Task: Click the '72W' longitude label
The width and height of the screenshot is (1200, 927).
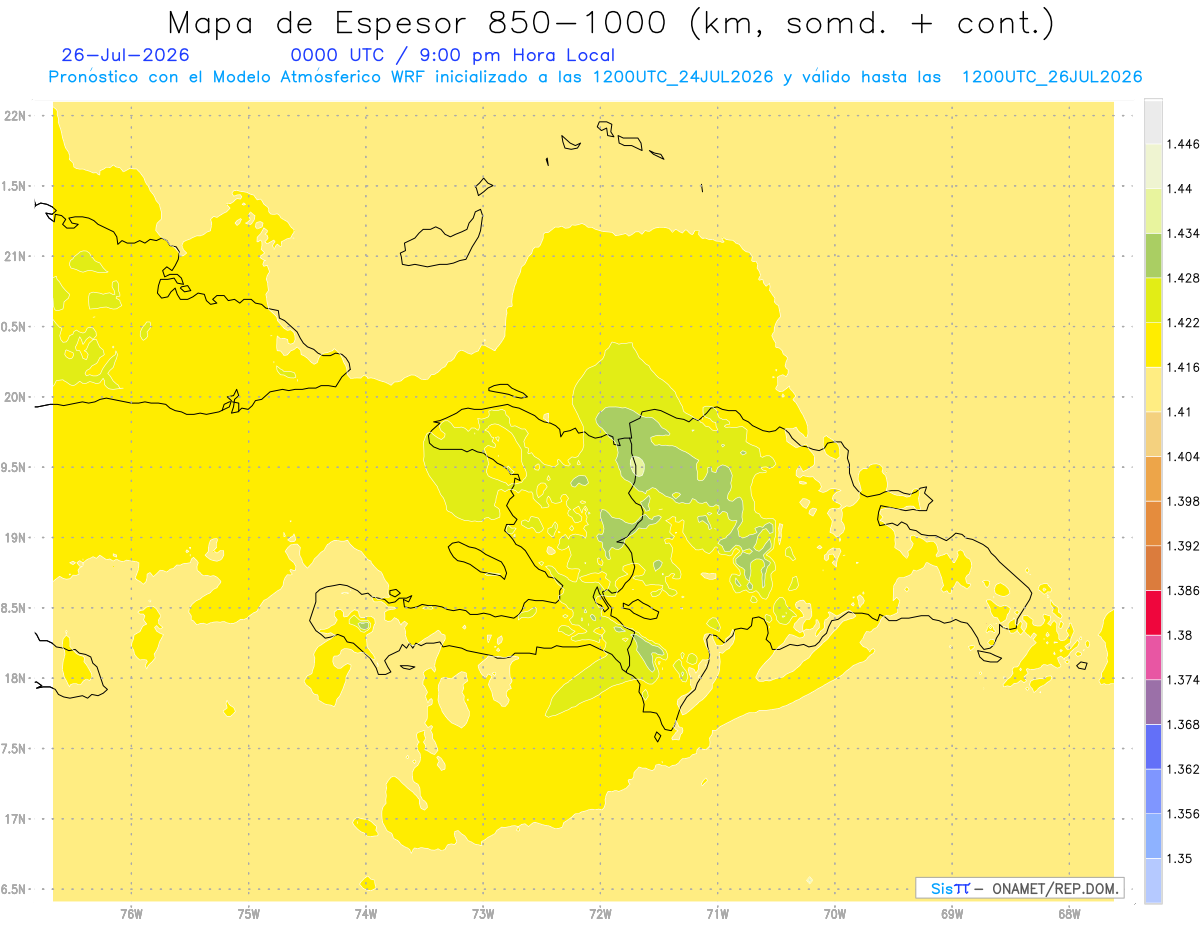Action: tap(601, 914)
